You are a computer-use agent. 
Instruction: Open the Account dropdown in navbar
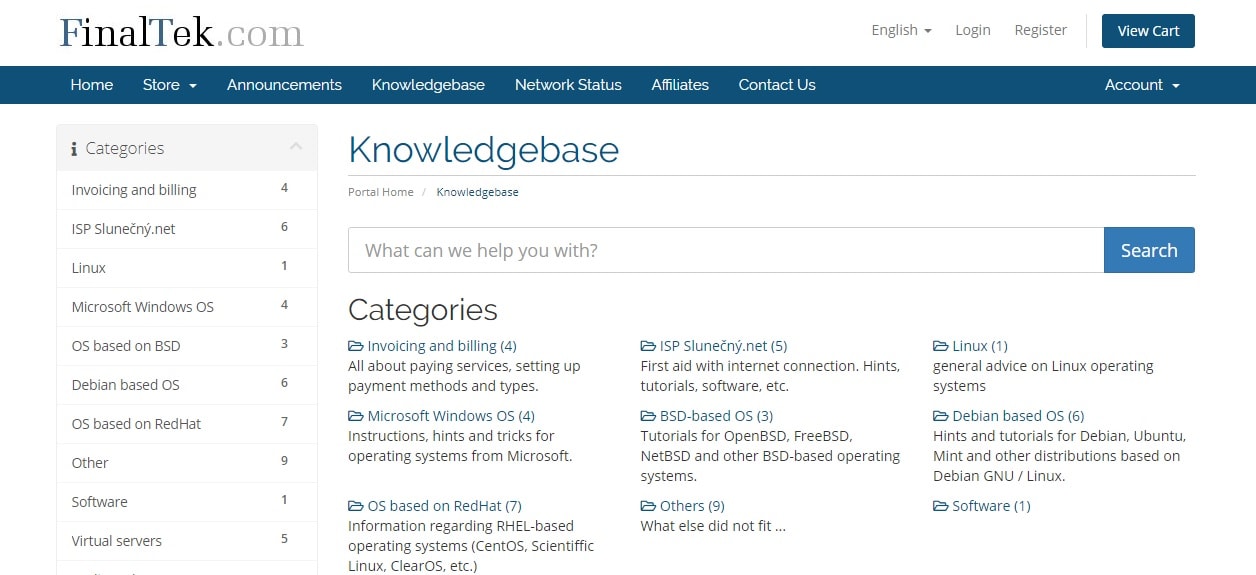click(x=1142, y=85)
